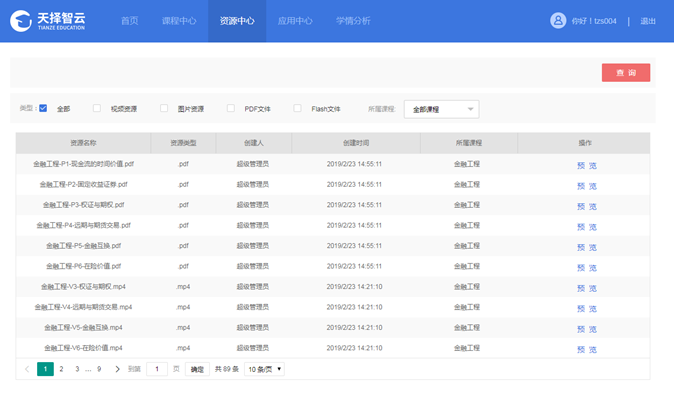674x396 pixels.
Task: Open the 学情分析 nav tab
Action: point(353,21)
